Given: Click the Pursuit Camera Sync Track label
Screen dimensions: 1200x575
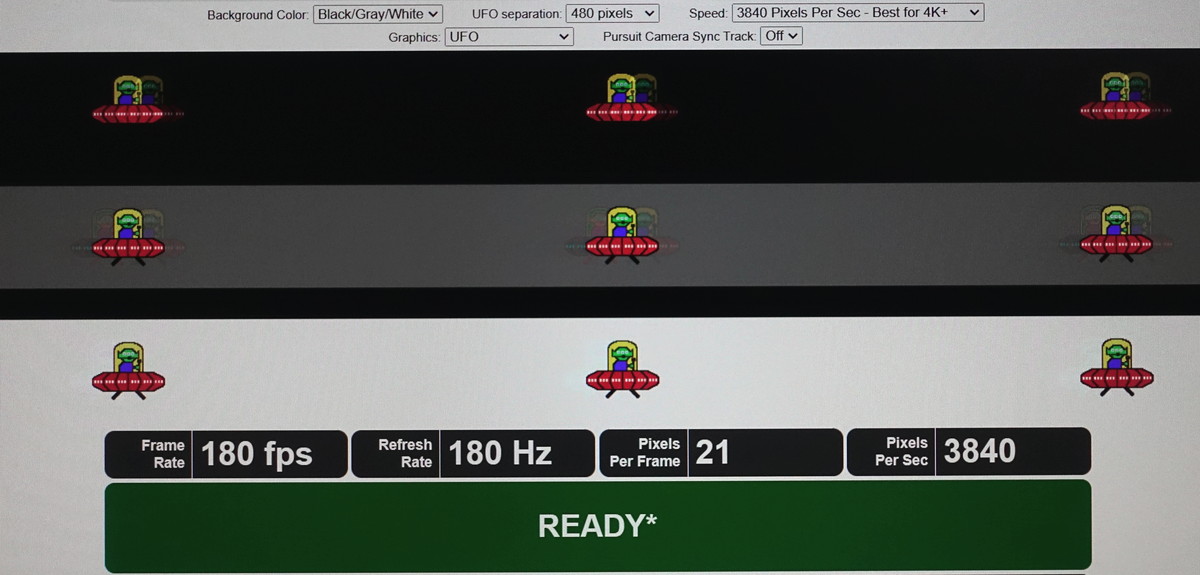Looking at the screenshot, I should tap(679, 36).
